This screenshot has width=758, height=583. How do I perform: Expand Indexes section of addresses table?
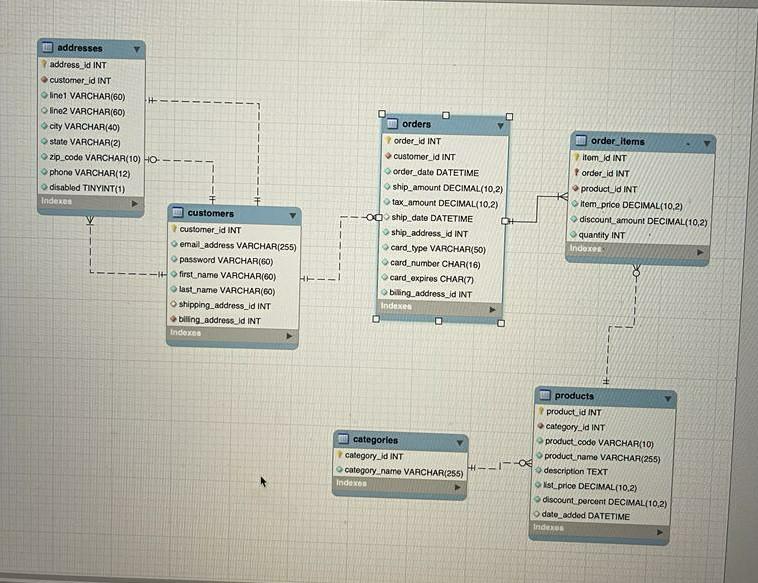coord(134,204)
